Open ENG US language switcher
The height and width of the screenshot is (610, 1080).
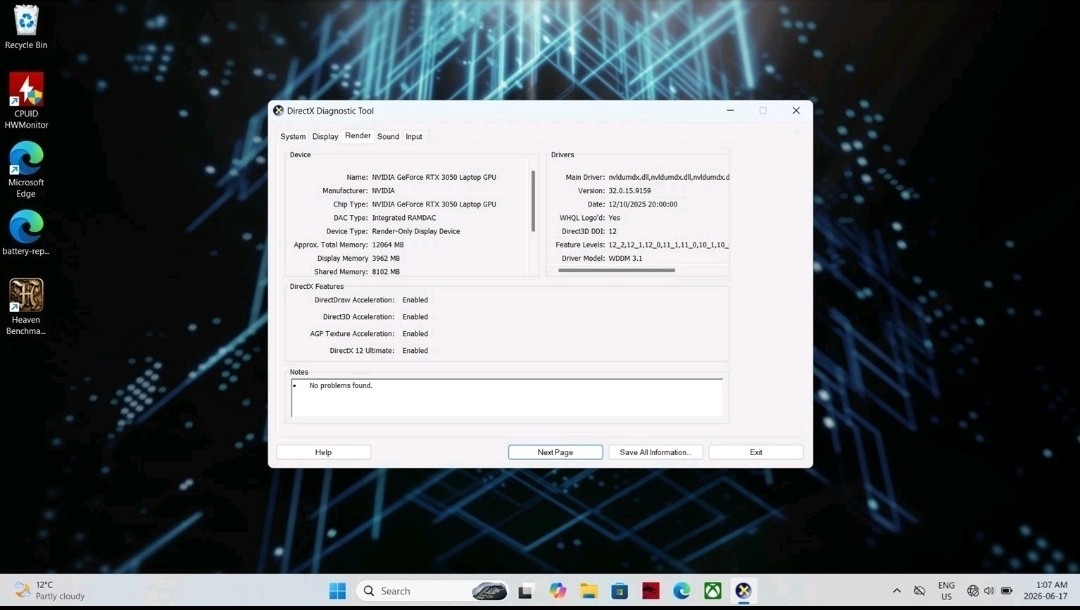(946, 591)
